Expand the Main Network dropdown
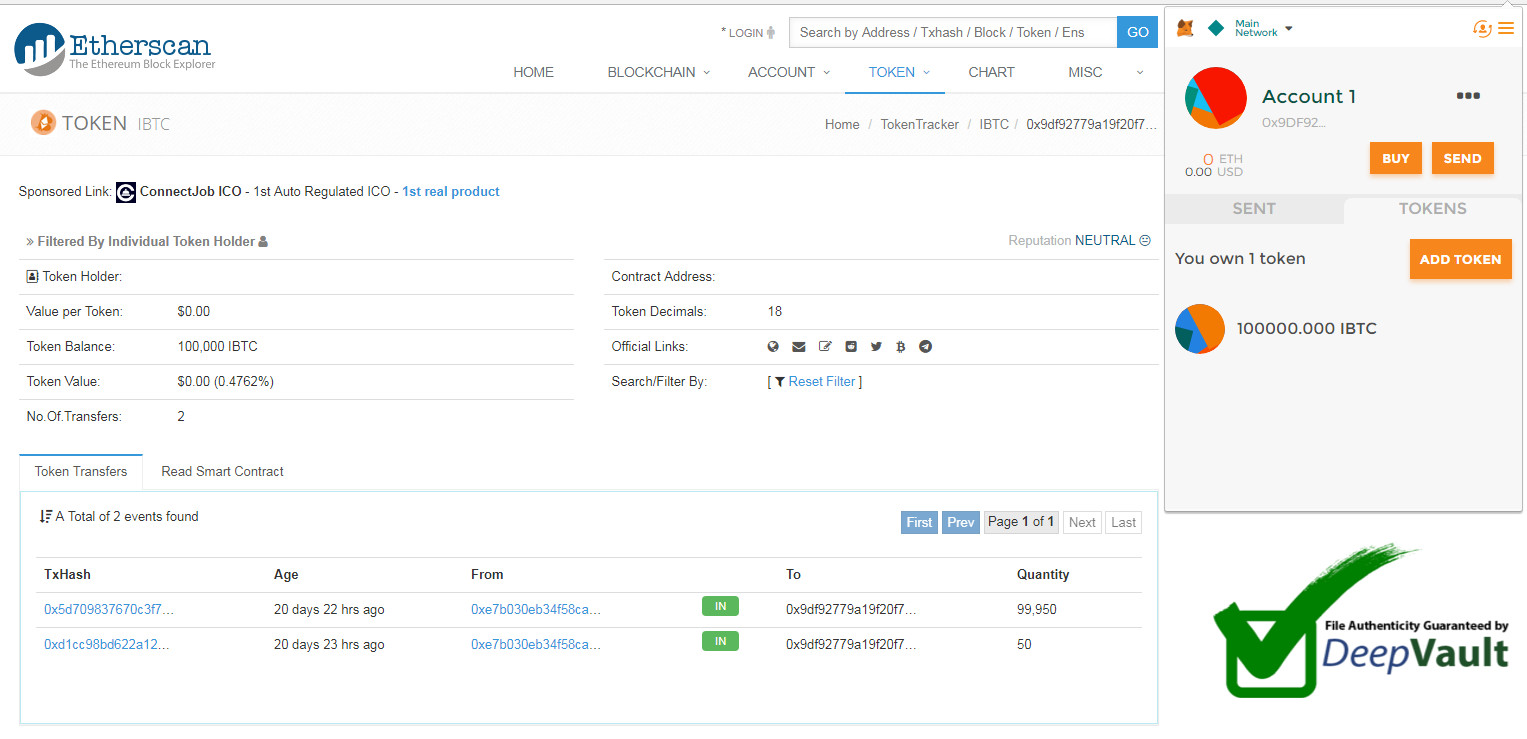Viewport: 1527px width, 739px height. pos(1289,29)
